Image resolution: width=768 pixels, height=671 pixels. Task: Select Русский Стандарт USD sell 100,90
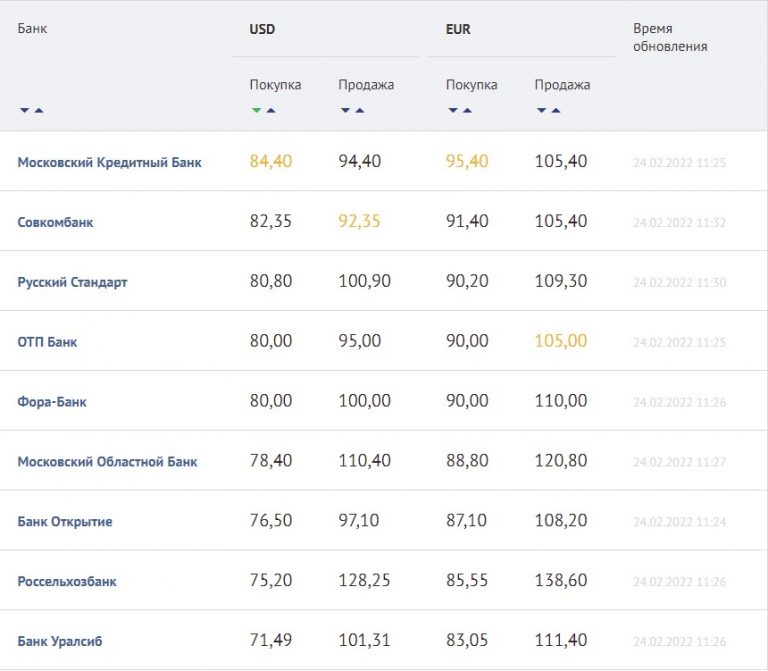[x=364, y=281]
